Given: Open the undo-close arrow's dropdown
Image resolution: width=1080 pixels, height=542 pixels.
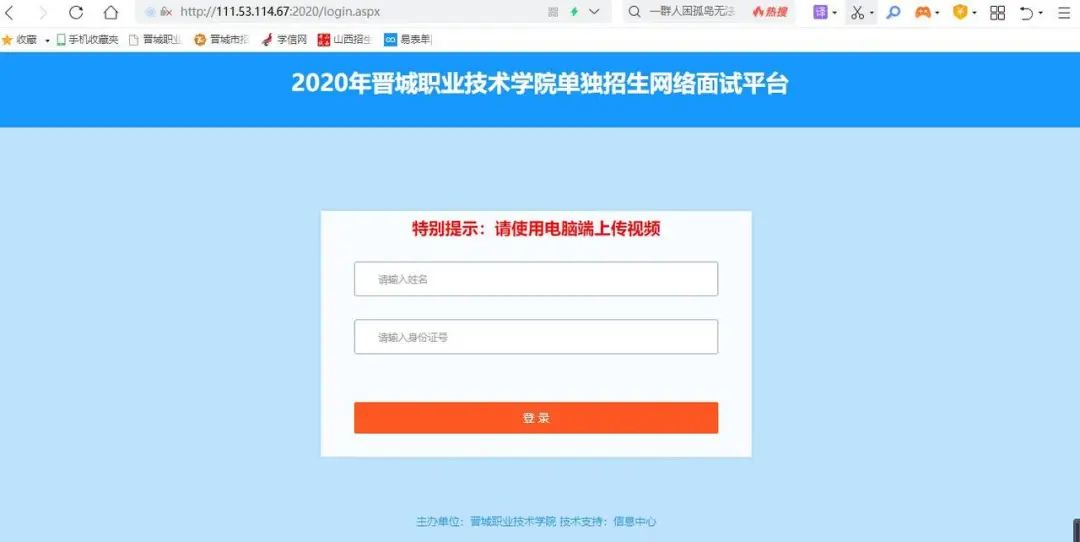Looking at the screenshot, I should (1041, 13).
